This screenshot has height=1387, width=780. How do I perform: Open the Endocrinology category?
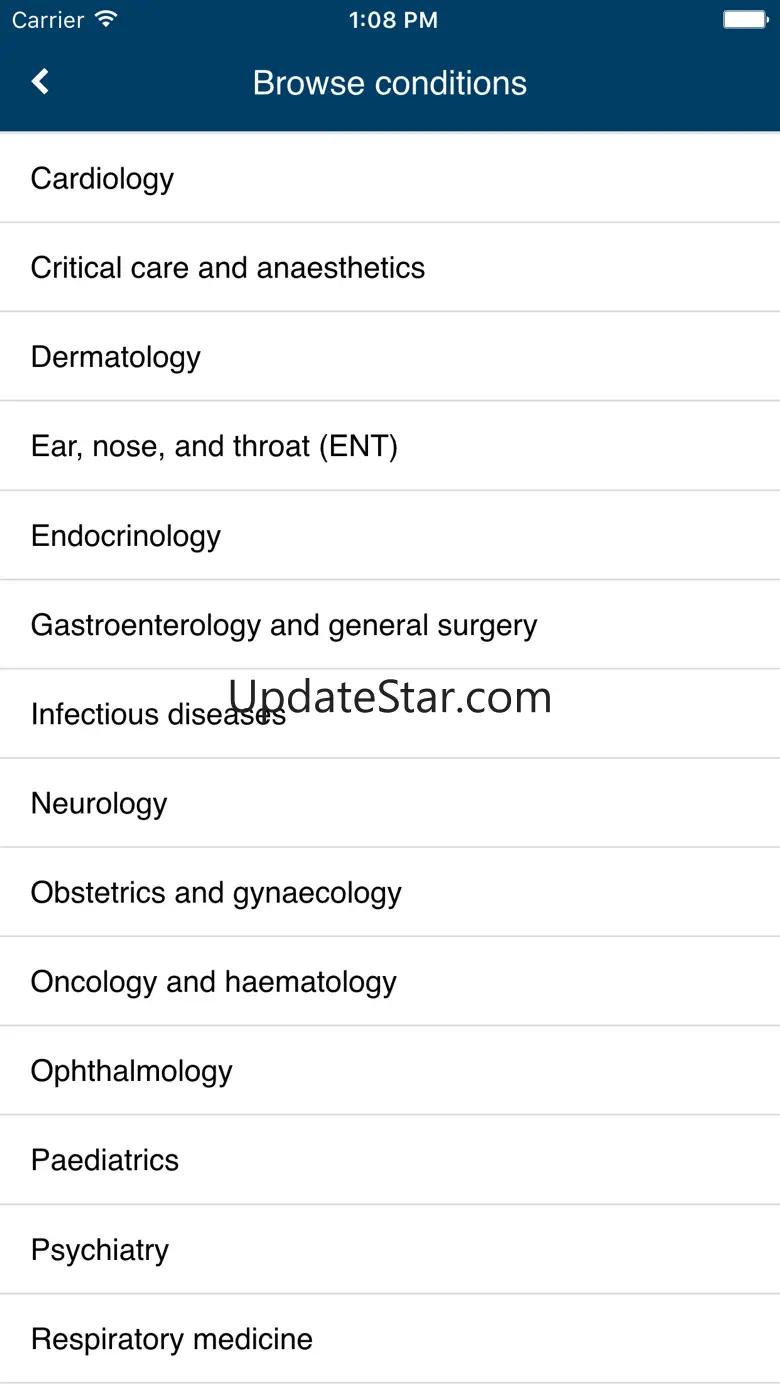tap(126, 535)
